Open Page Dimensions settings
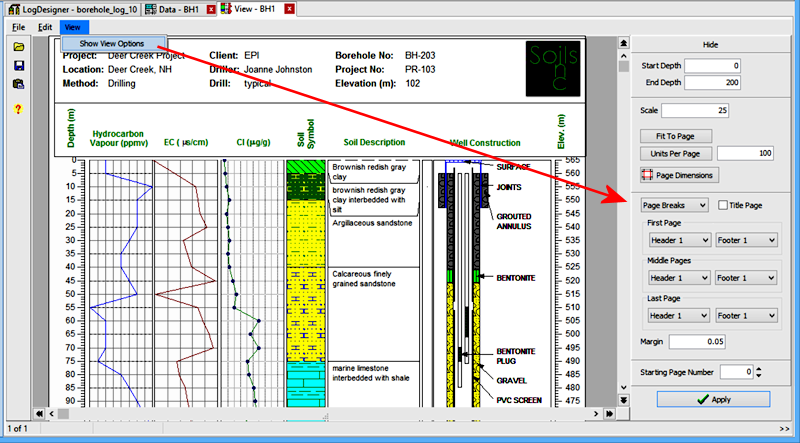Image resolution: width=800 pixels, height=443 pixels. pos(678,175)
